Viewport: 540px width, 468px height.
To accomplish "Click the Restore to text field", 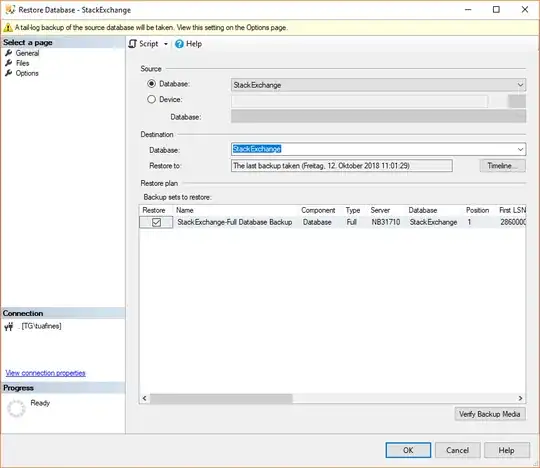I will (x=342, y=166).
